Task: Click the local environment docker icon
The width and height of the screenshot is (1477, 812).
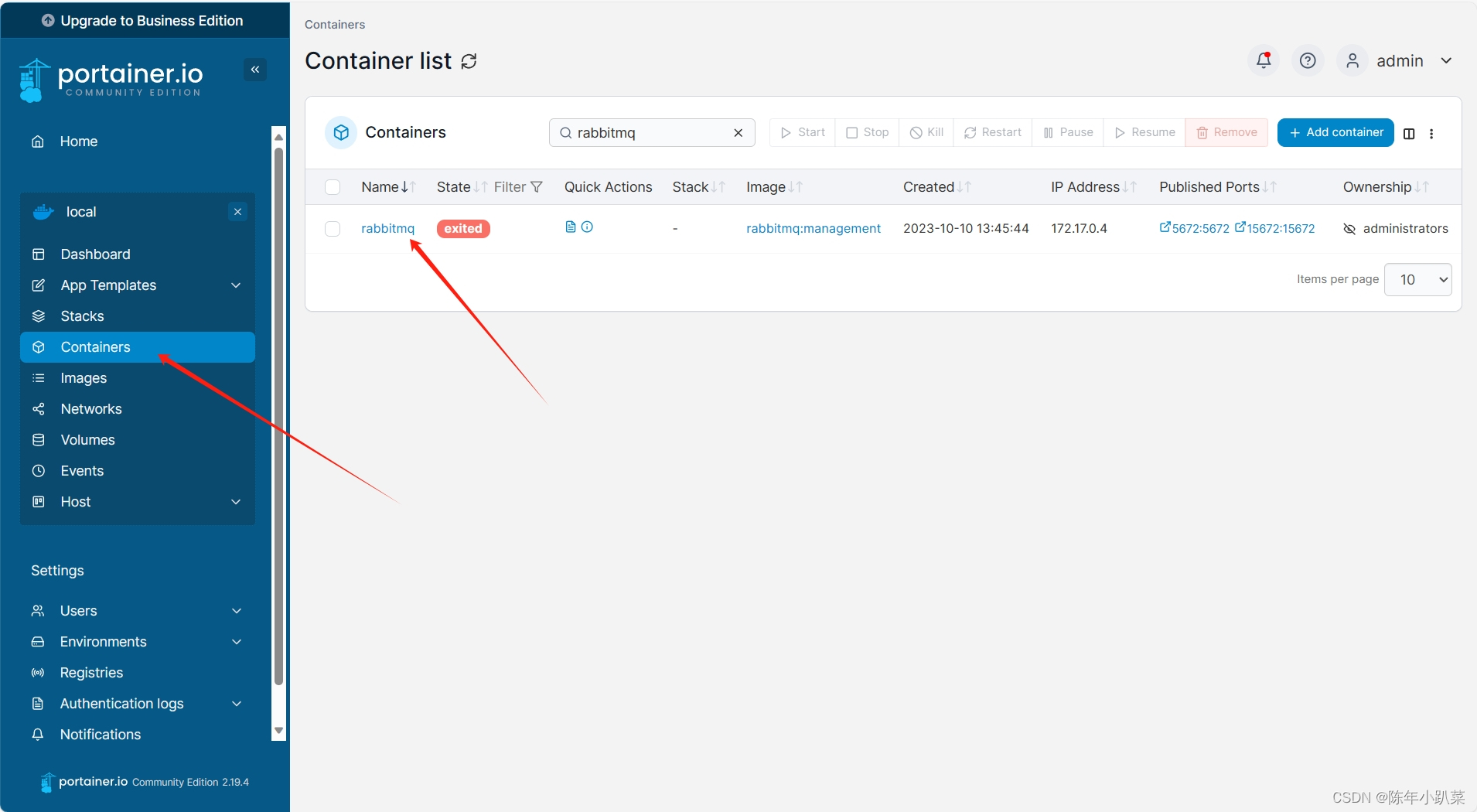Action: pos(43,212)
